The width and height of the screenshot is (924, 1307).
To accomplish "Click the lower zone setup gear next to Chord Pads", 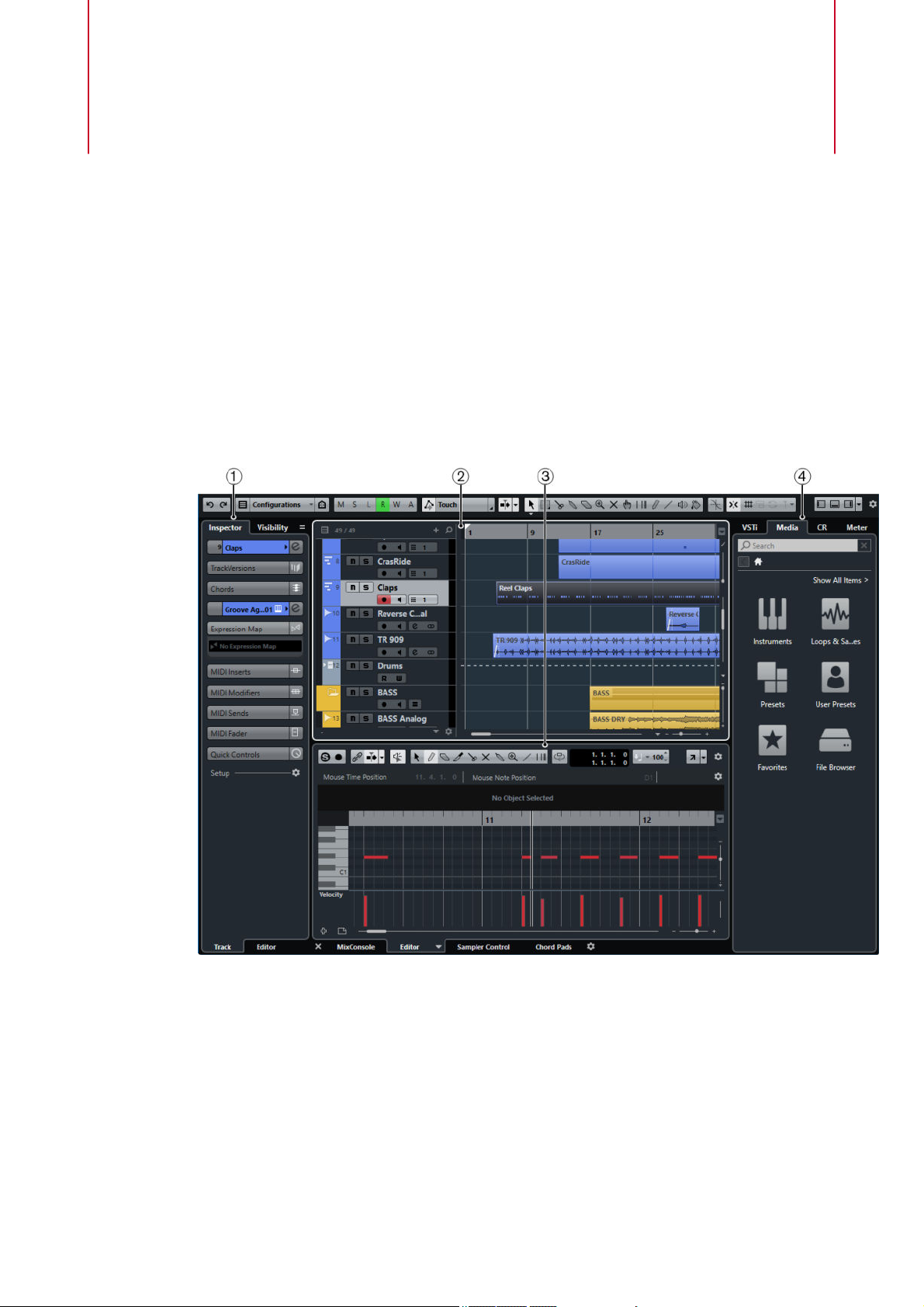I will [x=590, y=947].
